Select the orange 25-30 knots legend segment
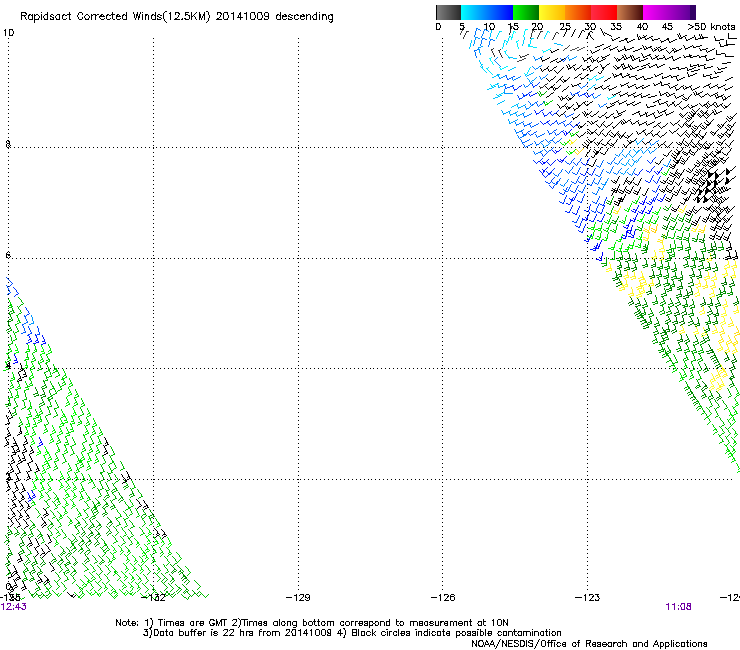 coord(578,12)
